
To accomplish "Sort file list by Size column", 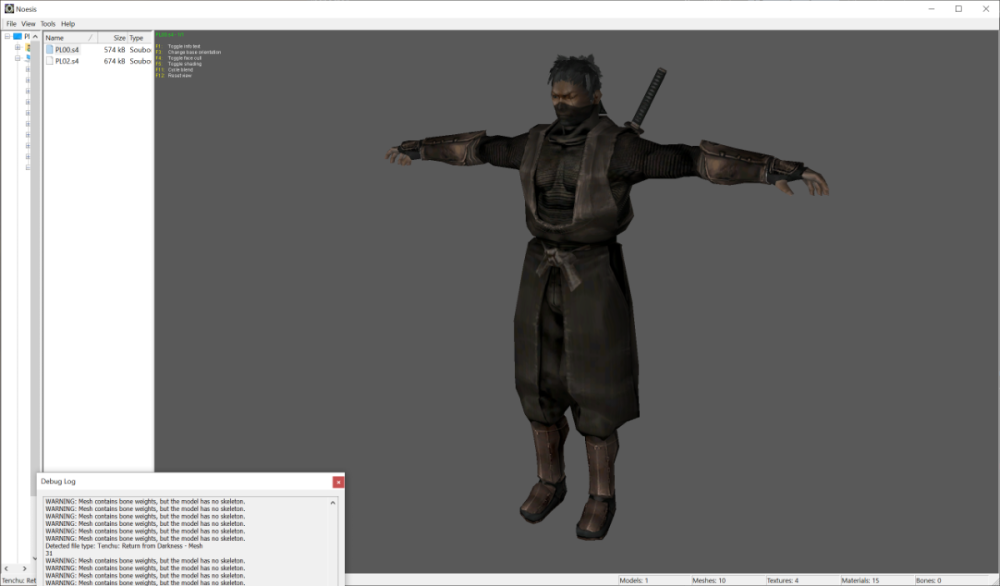I will (112, 38).
